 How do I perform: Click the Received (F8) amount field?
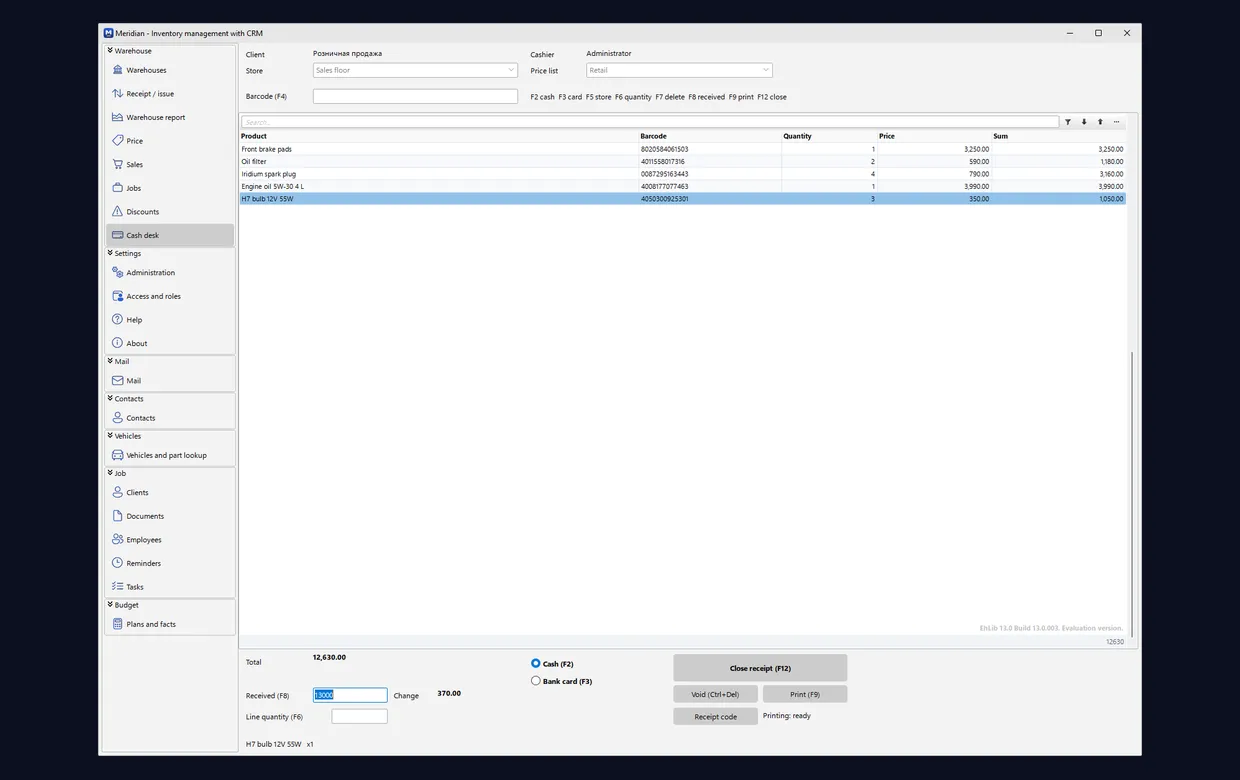(350, 695)
